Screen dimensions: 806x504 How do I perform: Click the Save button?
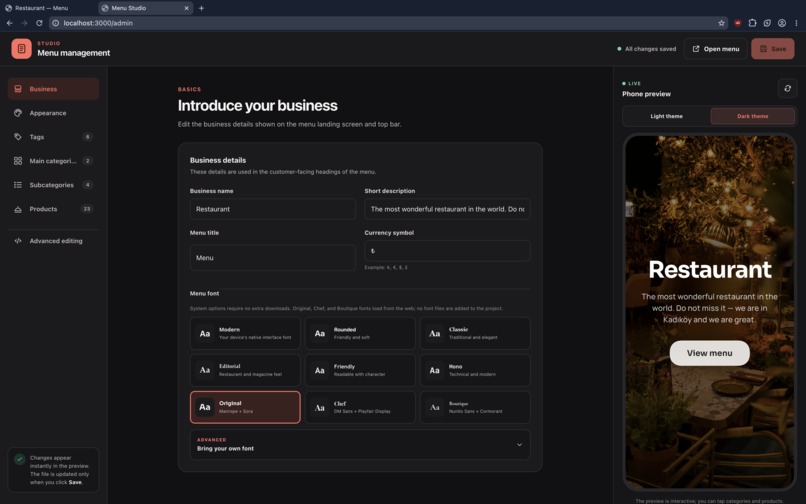773,49
